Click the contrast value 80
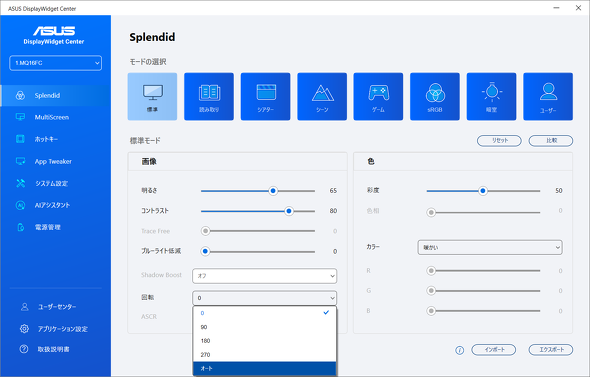 pyautogui.click(x=333, y=211)
